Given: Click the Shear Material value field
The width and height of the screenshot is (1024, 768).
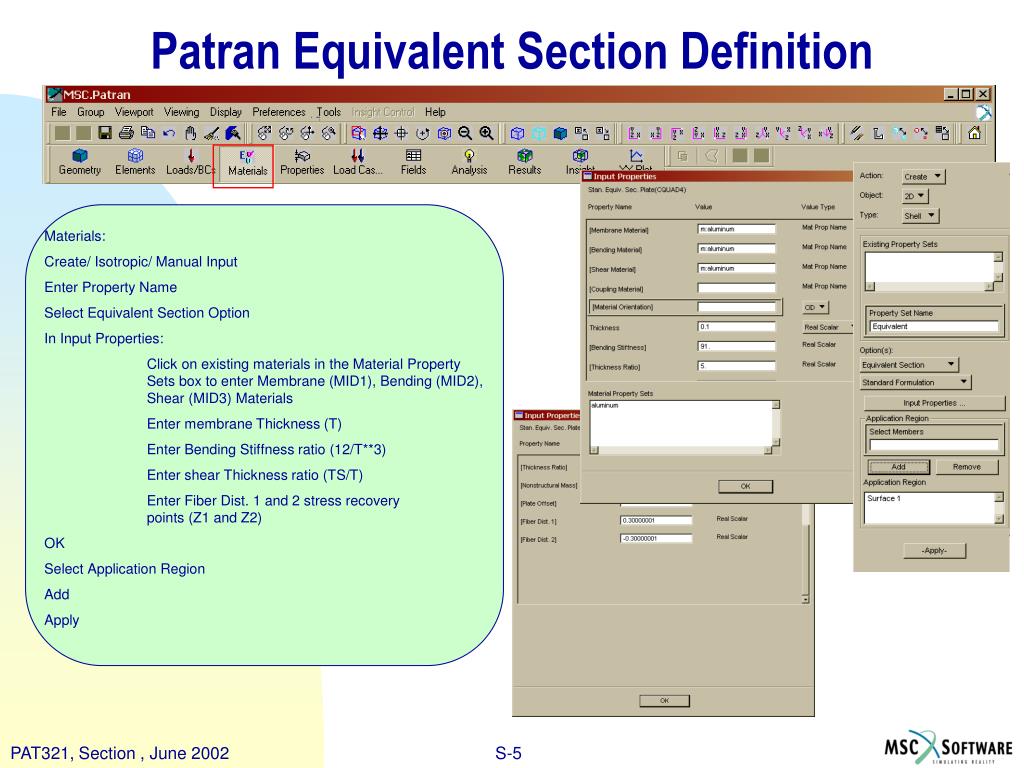Looking at the screenshot, I should (737, 268).
